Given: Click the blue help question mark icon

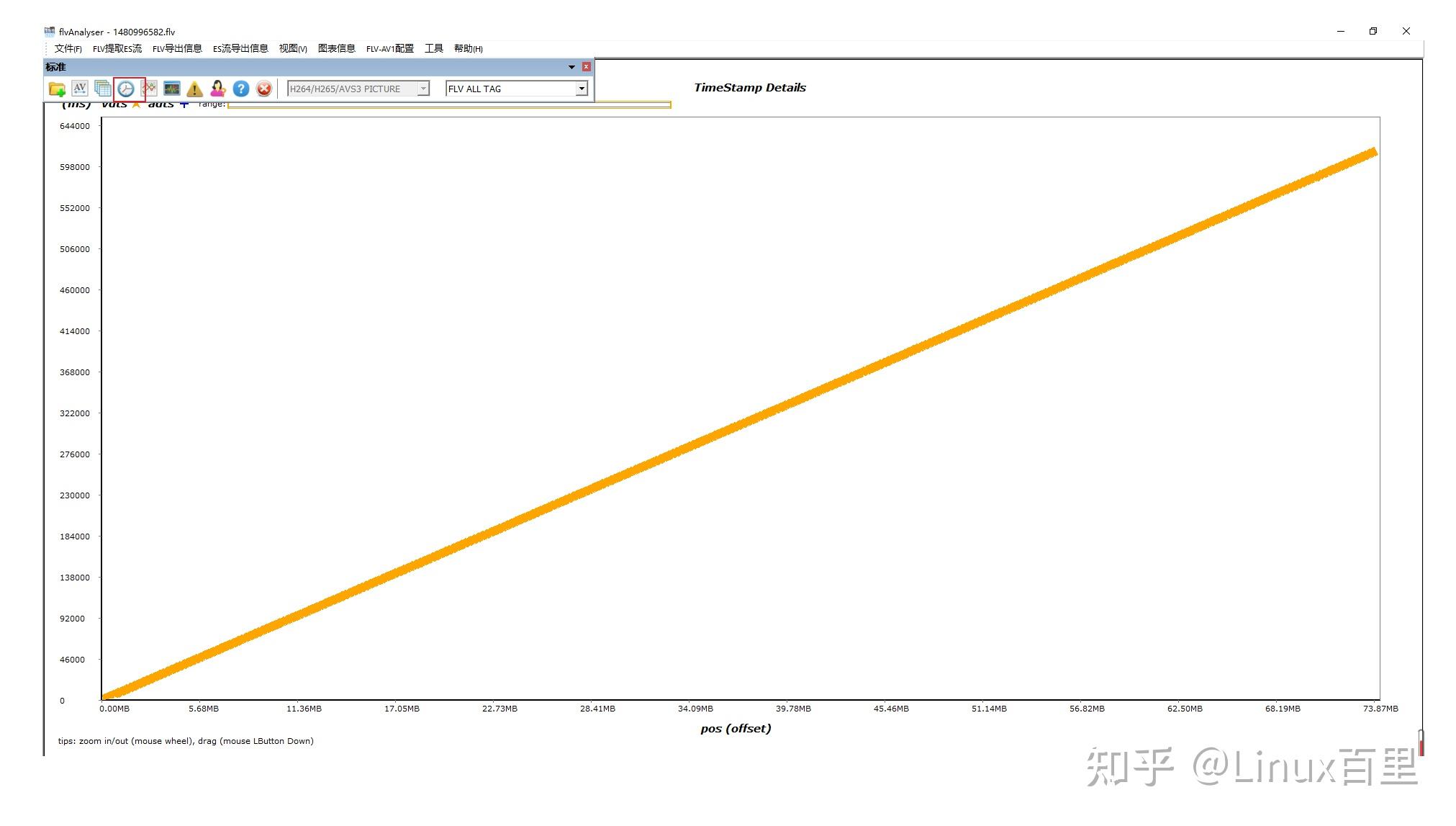Looking at the screenshot, I should (x=241, y=89).
